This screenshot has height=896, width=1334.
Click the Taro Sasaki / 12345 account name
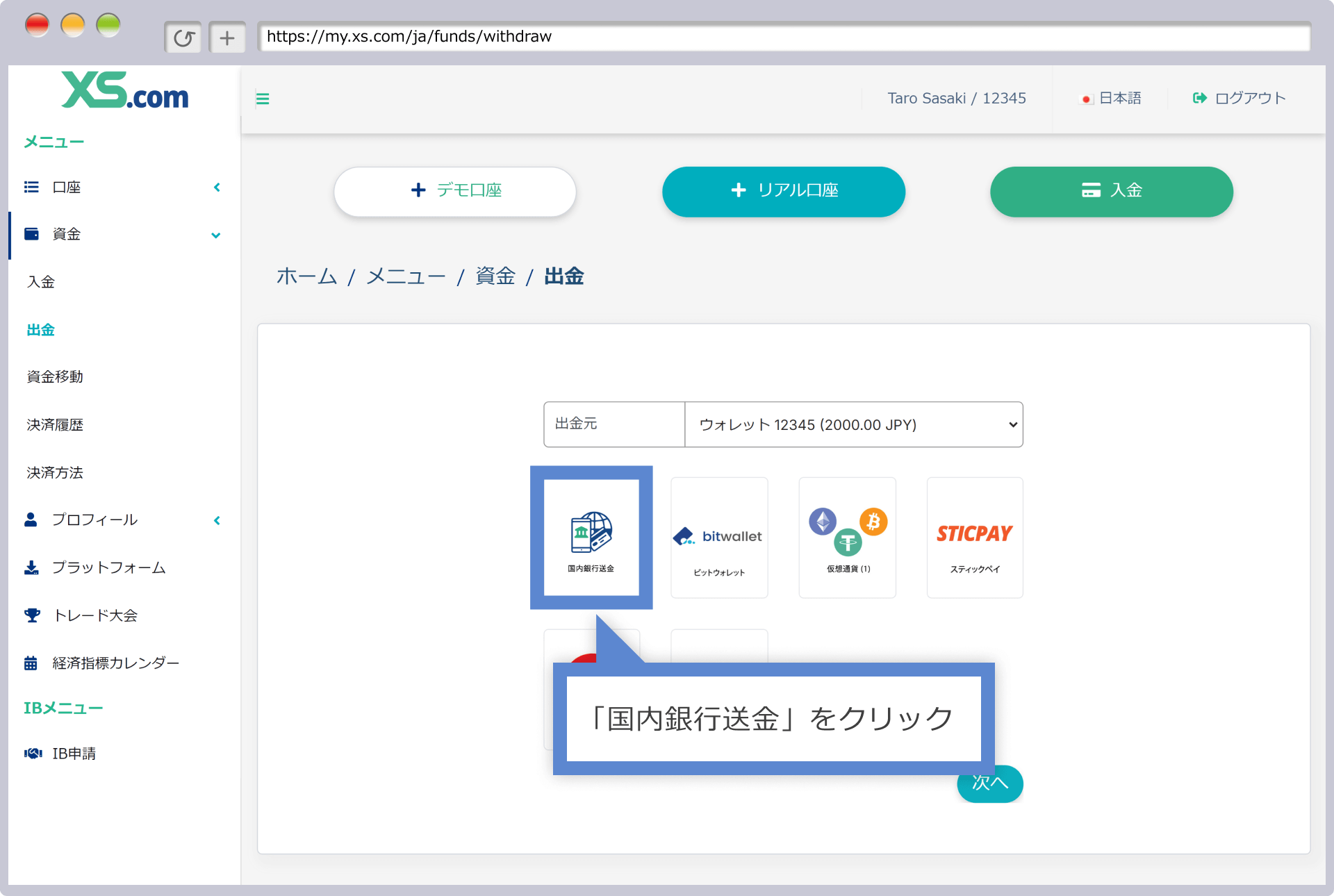click(957, 99)
